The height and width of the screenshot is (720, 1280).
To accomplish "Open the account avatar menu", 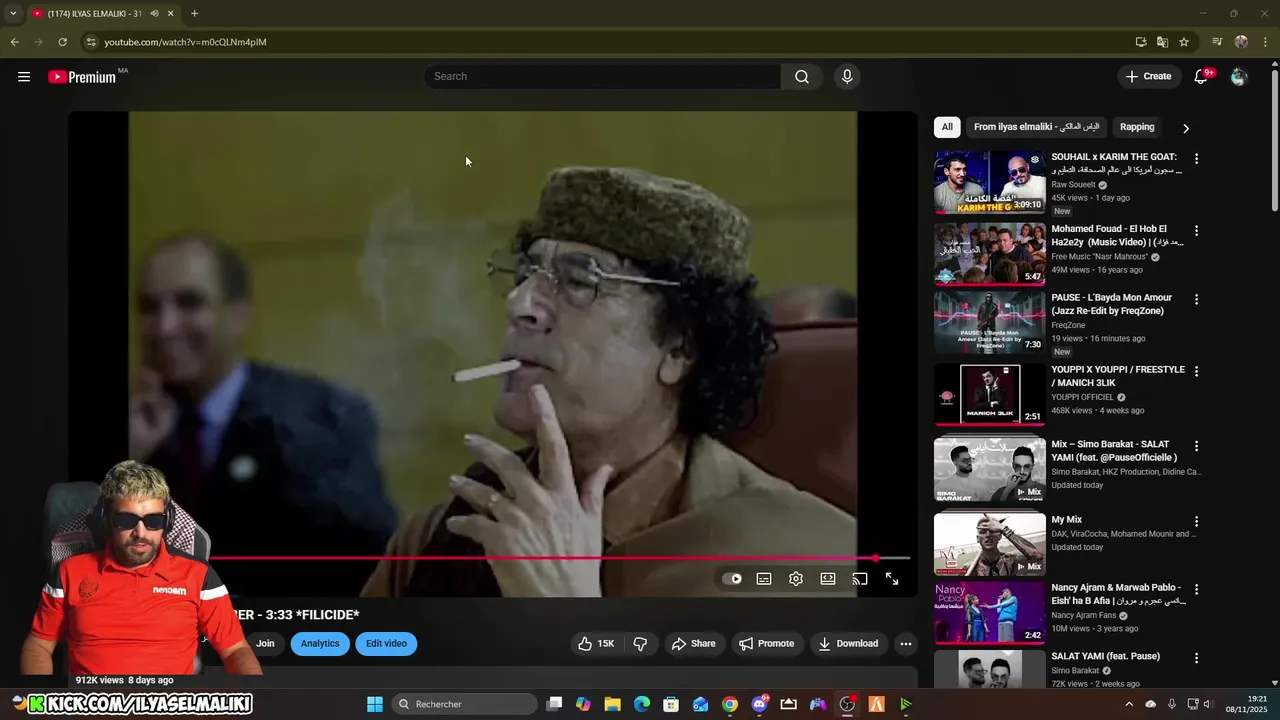I will tap(1239, 77).
